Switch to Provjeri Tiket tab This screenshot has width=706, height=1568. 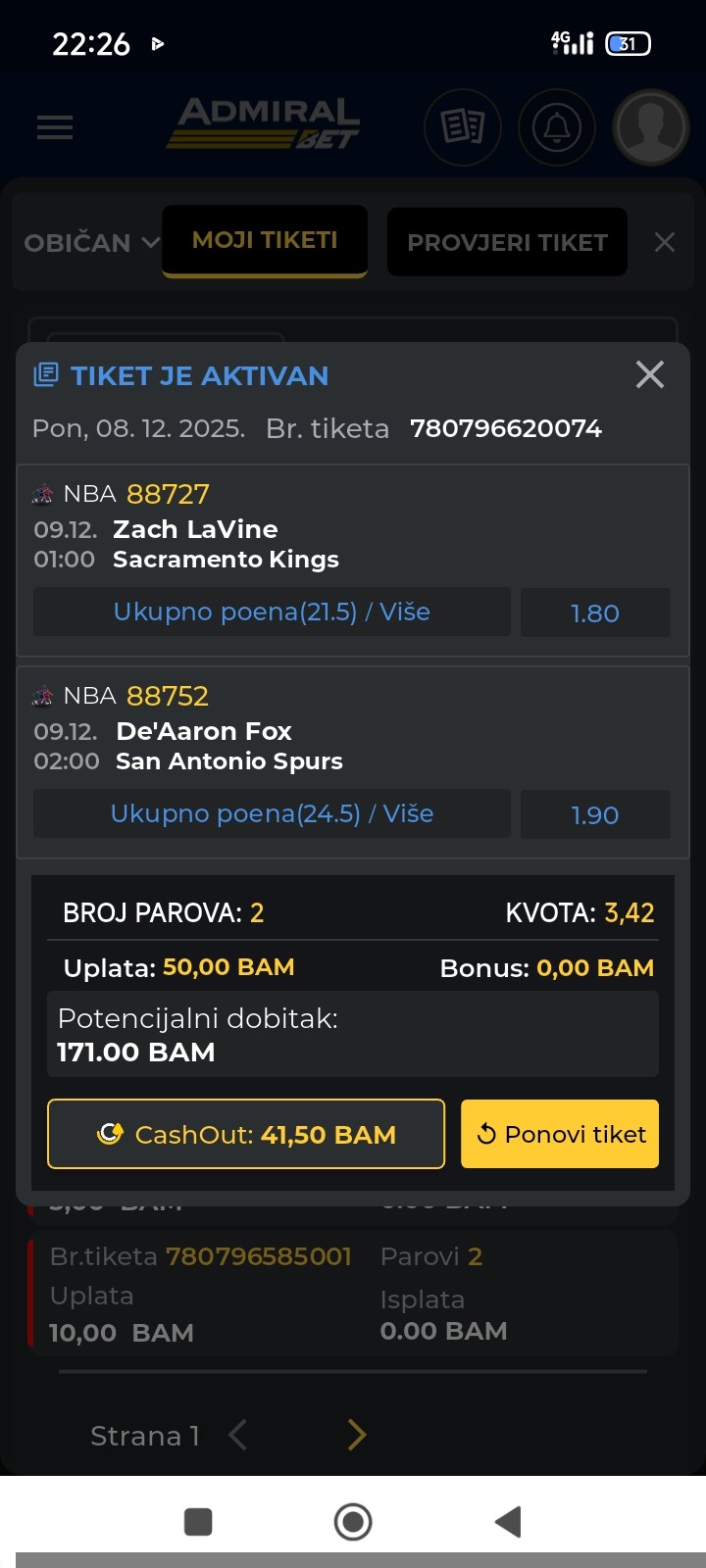[507, 242]
